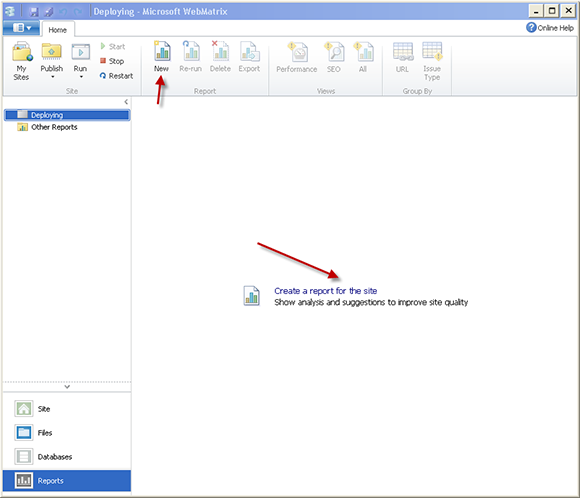
Task: Switch to the SEO view
Action: [x=334, y=57]
